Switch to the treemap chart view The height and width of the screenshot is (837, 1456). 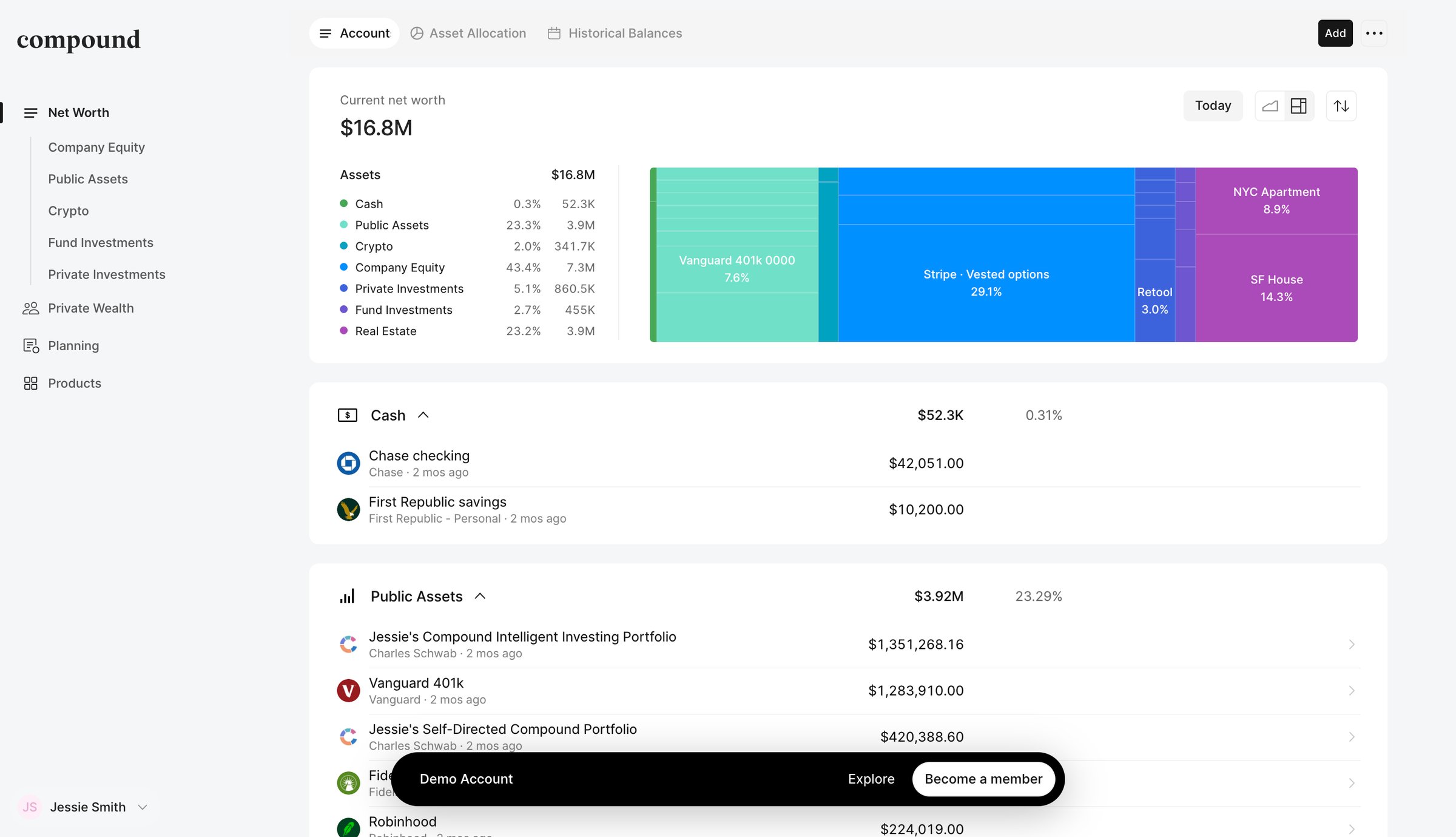(x=1299, y=106)
